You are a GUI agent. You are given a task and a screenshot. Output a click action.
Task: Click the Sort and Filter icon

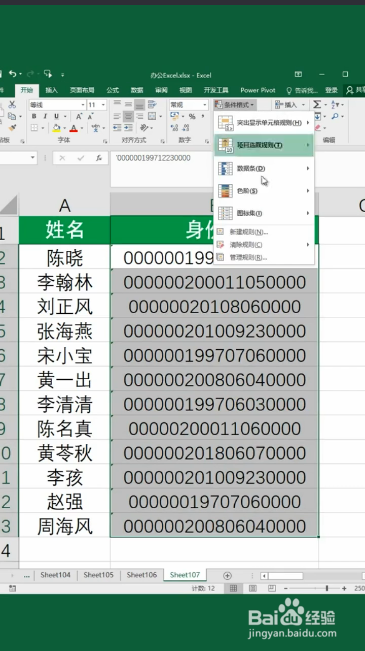(x=335, y=105)
